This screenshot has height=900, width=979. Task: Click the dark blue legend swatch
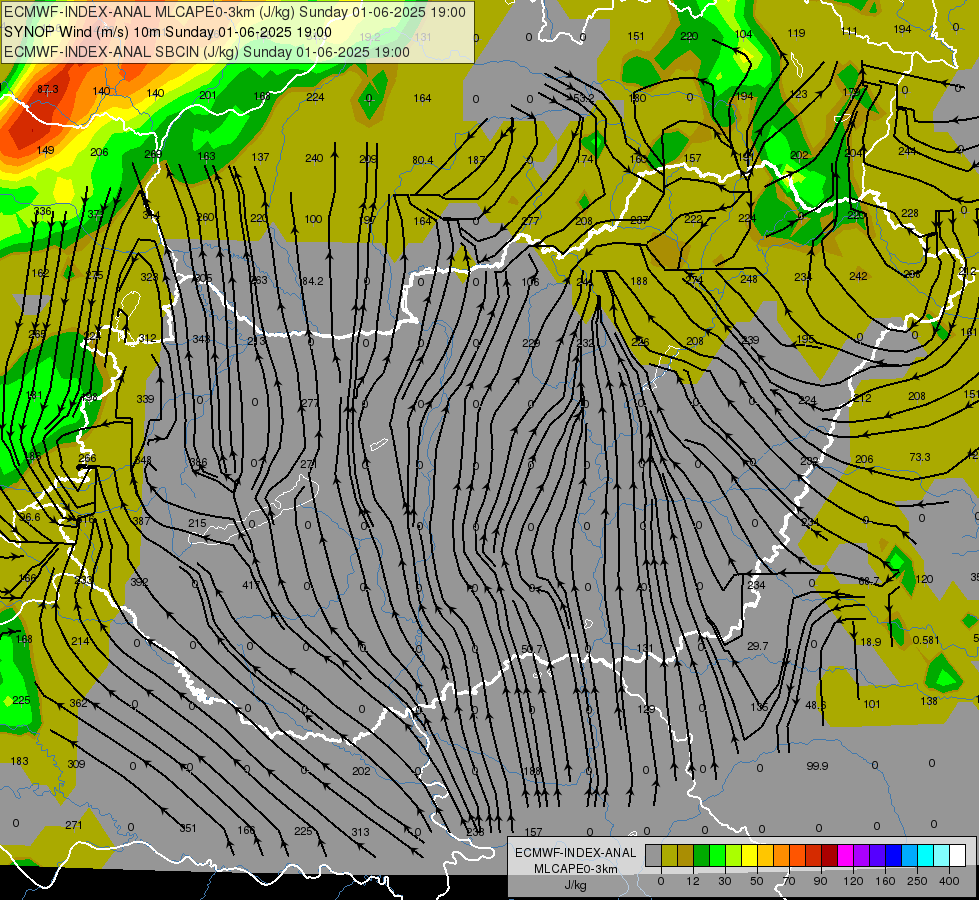pos(893,855)
